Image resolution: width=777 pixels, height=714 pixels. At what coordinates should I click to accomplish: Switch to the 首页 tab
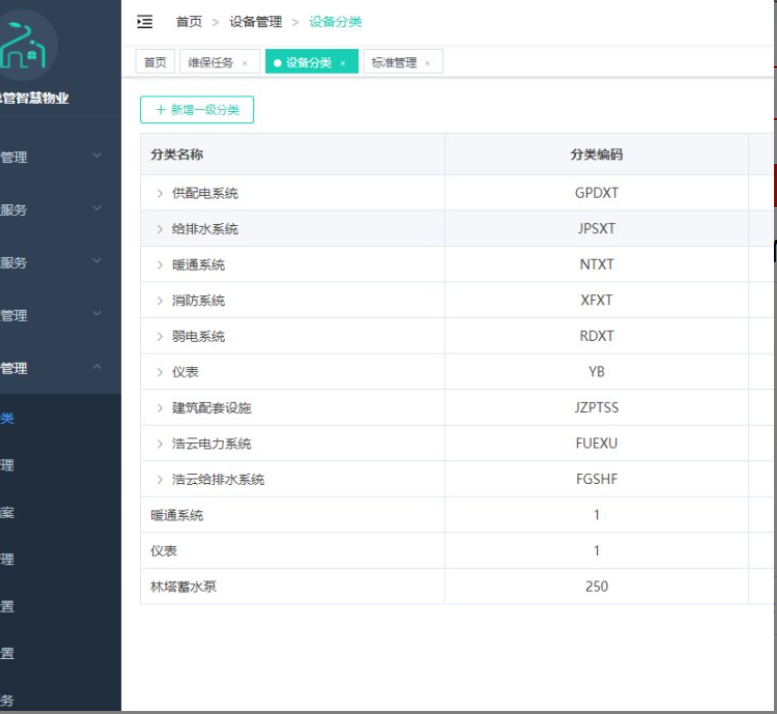pos(155,62)
